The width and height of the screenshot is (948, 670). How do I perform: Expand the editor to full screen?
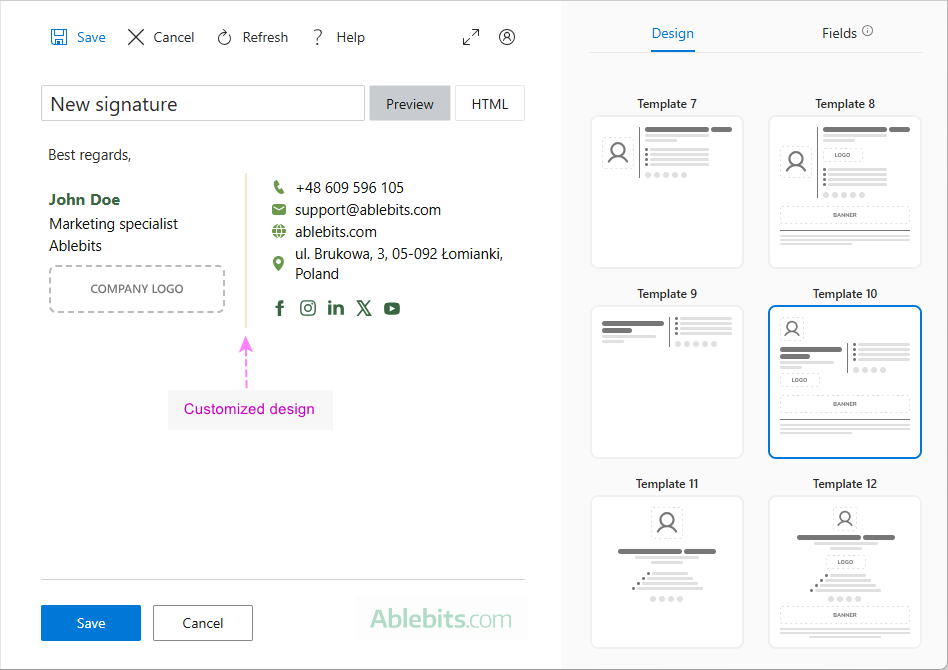pyautogui.click(x=471, y=36)
